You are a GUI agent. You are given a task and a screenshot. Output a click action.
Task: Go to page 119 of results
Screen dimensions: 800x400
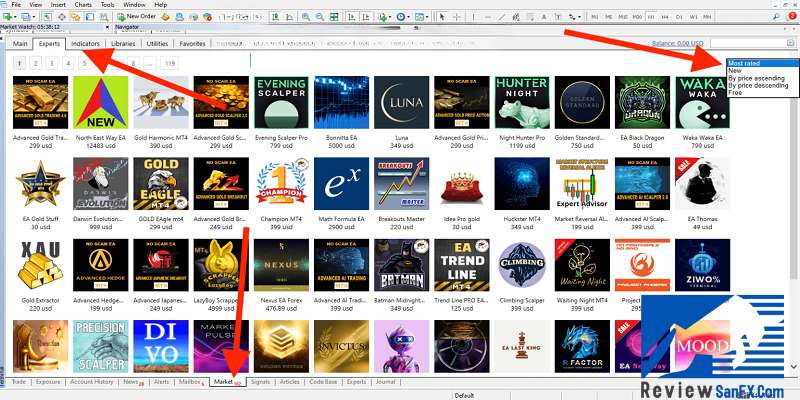170,64
